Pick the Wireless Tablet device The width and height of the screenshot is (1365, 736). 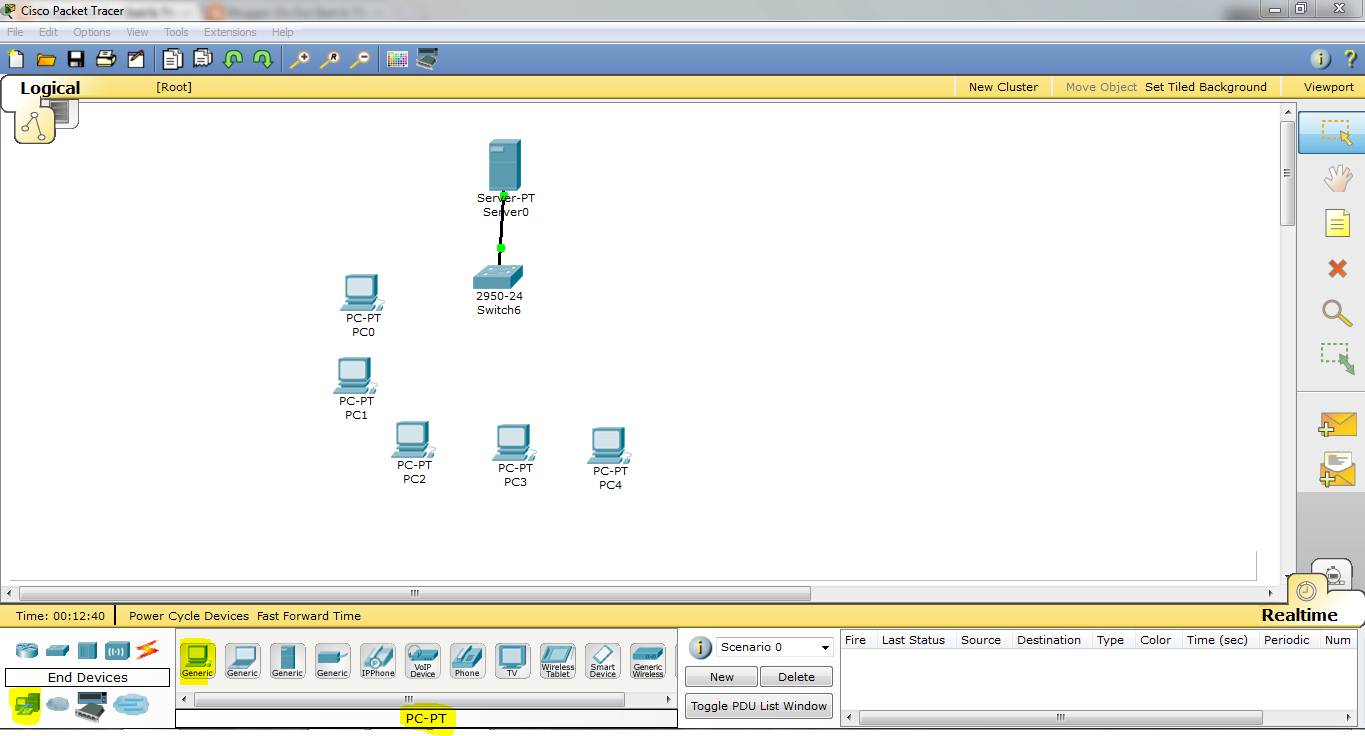click(x=558, y=660)
